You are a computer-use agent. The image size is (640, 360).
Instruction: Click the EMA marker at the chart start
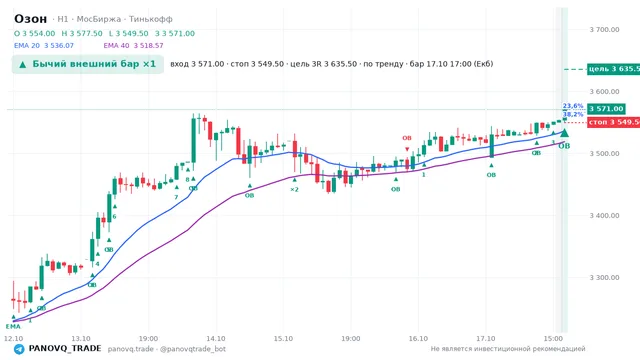tap(13, 327)
